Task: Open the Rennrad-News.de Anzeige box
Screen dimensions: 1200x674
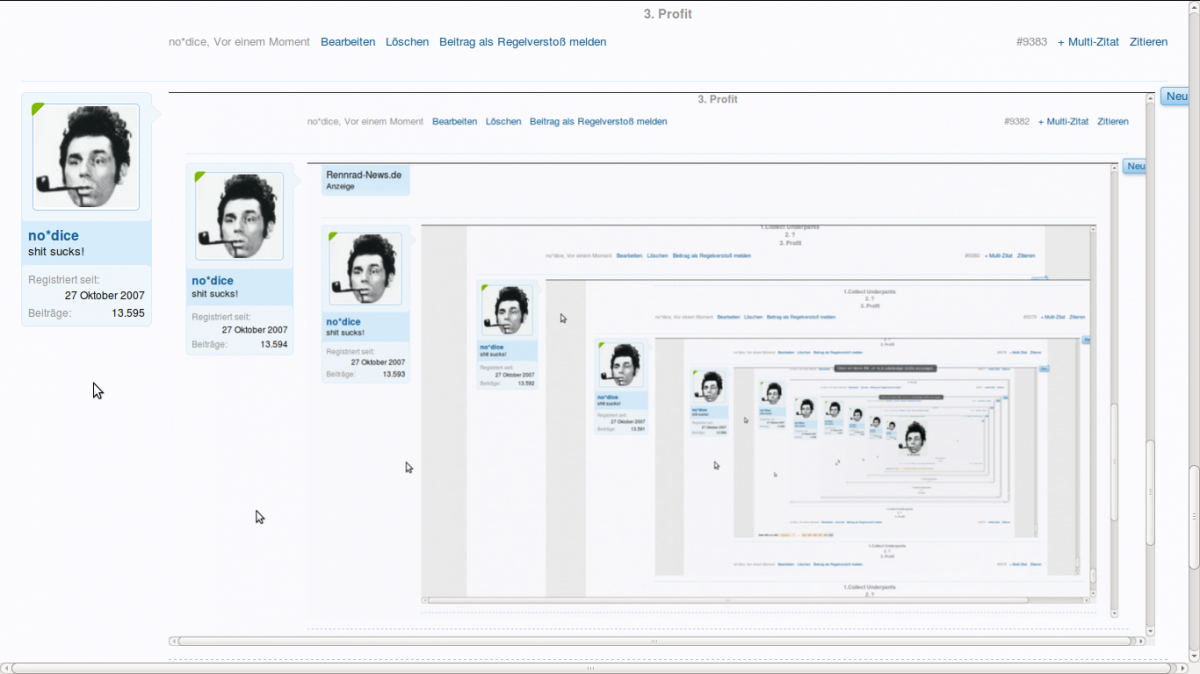Action: pos(364,179)
